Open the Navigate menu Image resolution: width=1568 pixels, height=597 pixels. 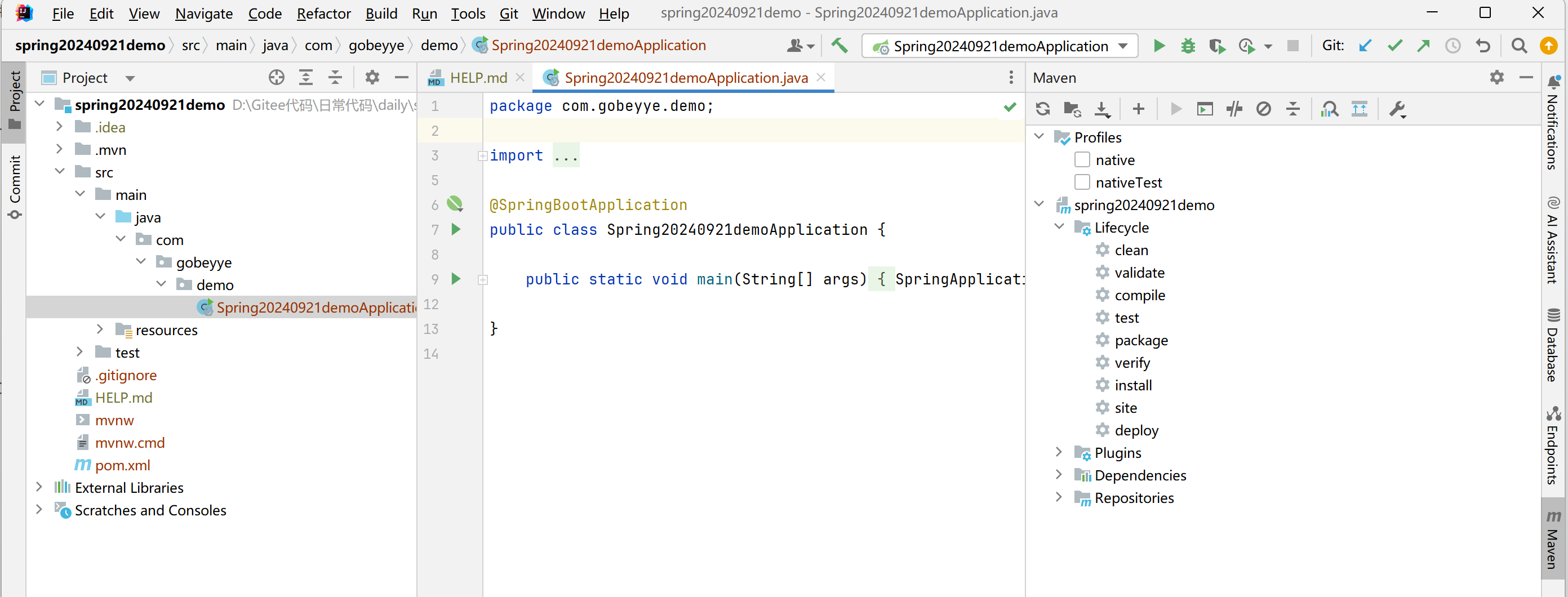tap(203, 14)
